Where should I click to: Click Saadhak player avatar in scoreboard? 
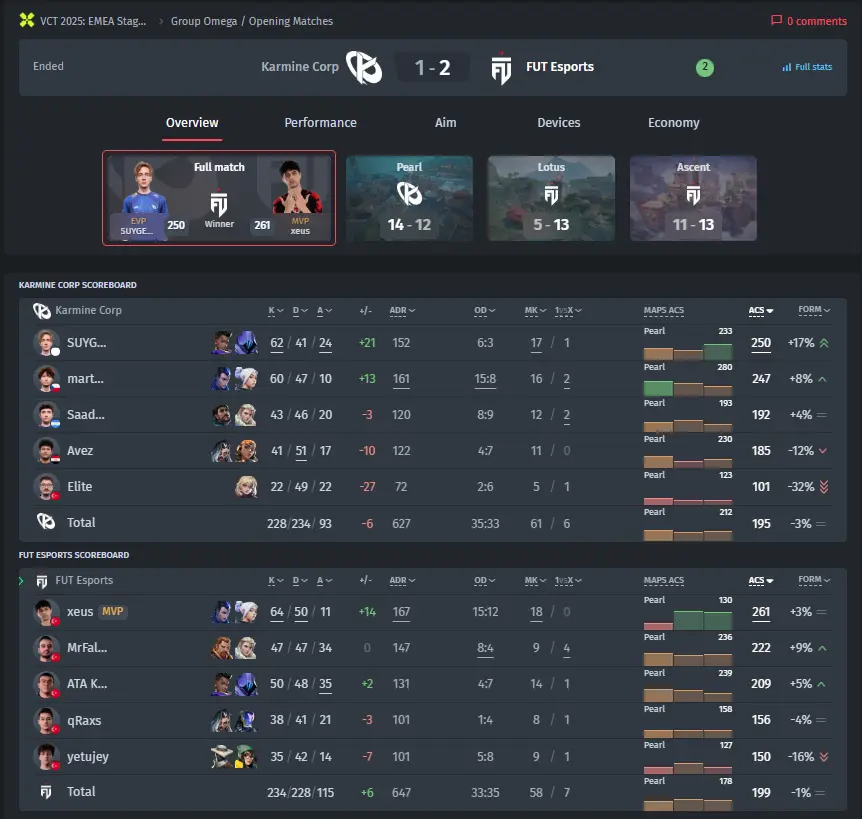click(x=46, y=414)
